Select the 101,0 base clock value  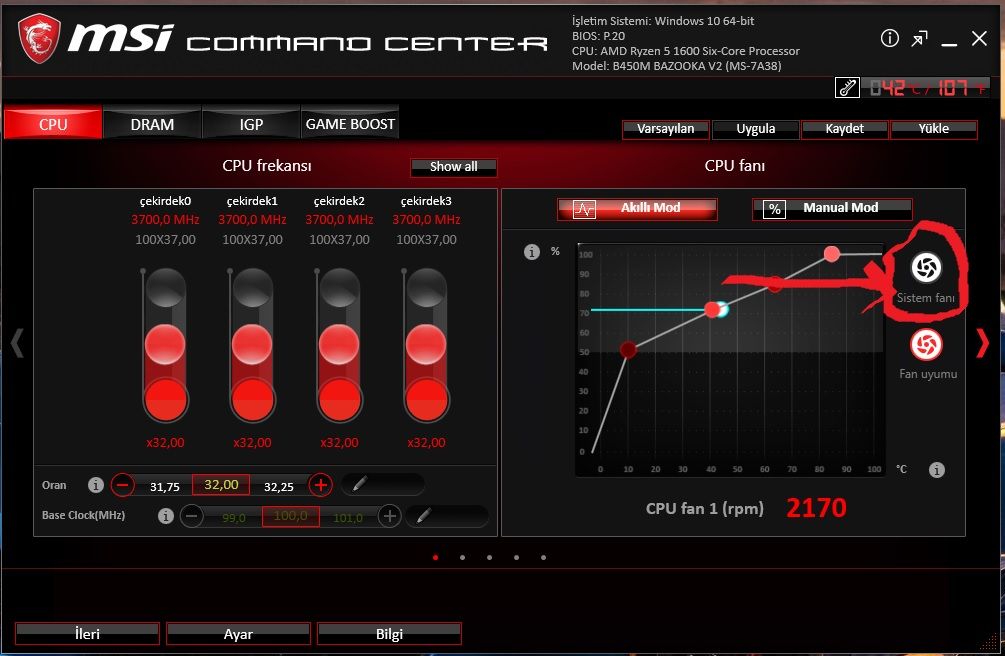coord(348,517)
